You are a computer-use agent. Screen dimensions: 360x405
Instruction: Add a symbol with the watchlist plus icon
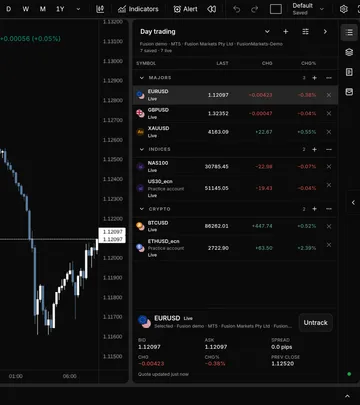tap(286, 32)
